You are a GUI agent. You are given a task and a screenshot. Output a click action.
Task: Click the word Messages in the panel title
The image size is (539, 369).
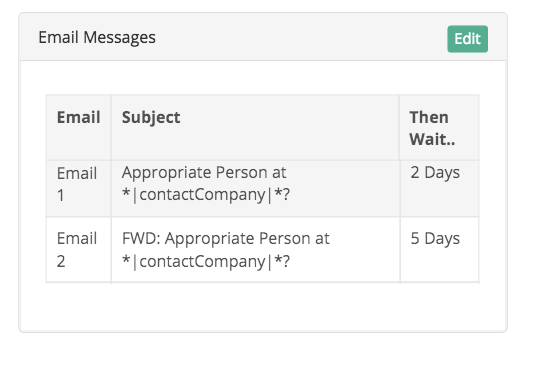(119, 38)
